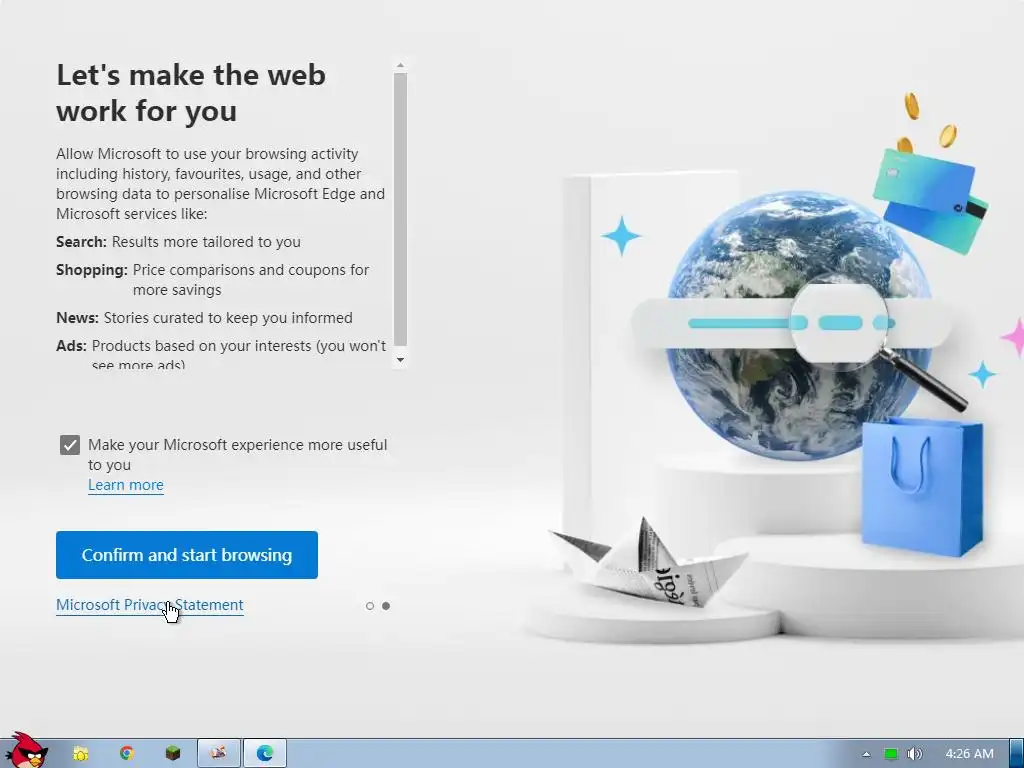Click the "Search:" label text
The image size is (1024, 768).
81,242
